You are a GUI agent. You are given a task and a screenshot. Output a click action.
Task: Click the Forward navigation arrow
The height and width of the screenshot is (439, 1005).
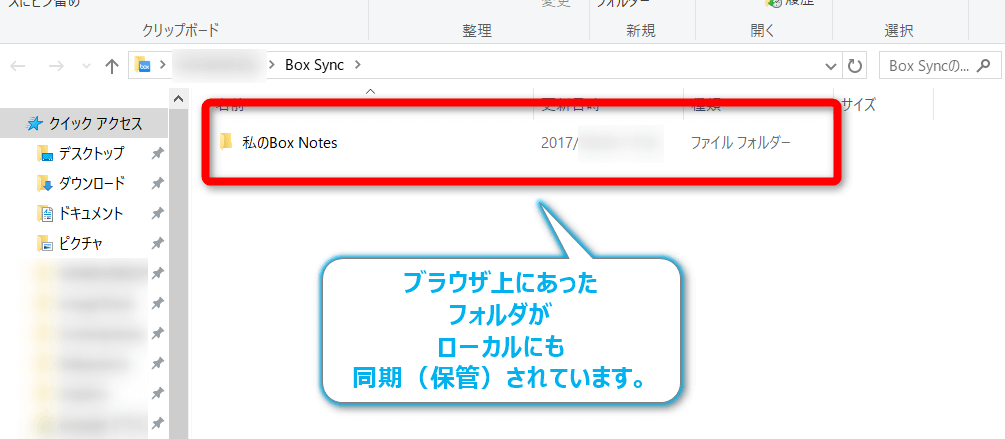tap(55, 66)
